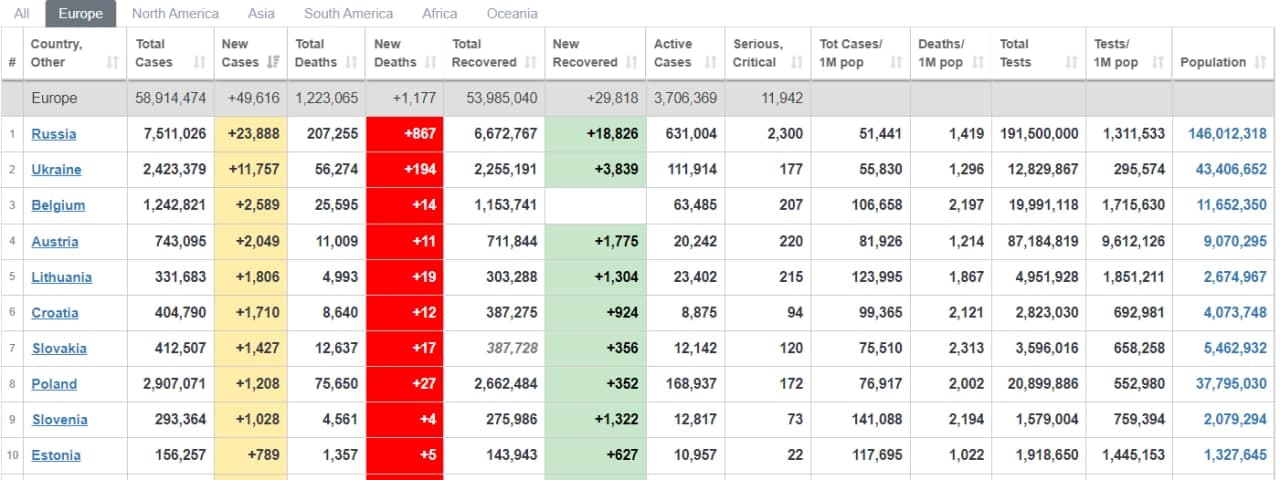Click New Recovered column sort icon
Image resolution: width=1280 pixels, height=480 pixels.
(632, 62)
